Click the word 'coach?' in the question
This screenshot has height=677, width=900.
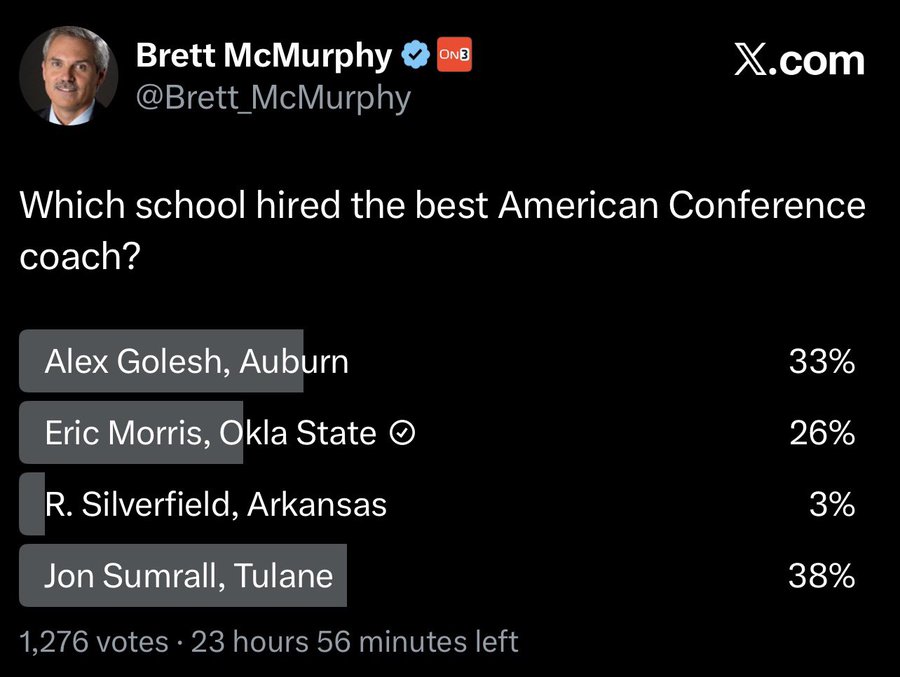(x=79, y=257)
